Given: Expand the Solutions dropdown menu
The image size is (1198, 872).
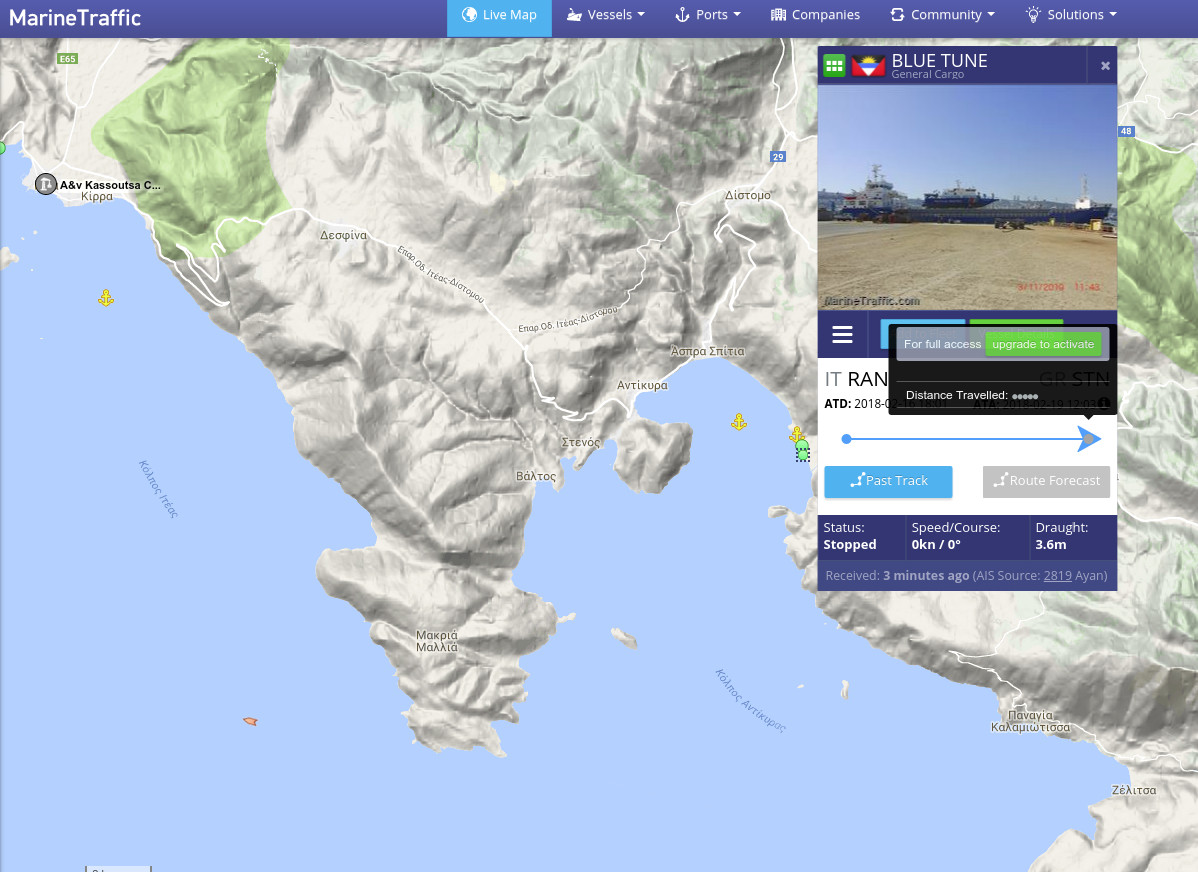Looking at the screenshot, I should pyautogui.click(x=1070, y=15).
